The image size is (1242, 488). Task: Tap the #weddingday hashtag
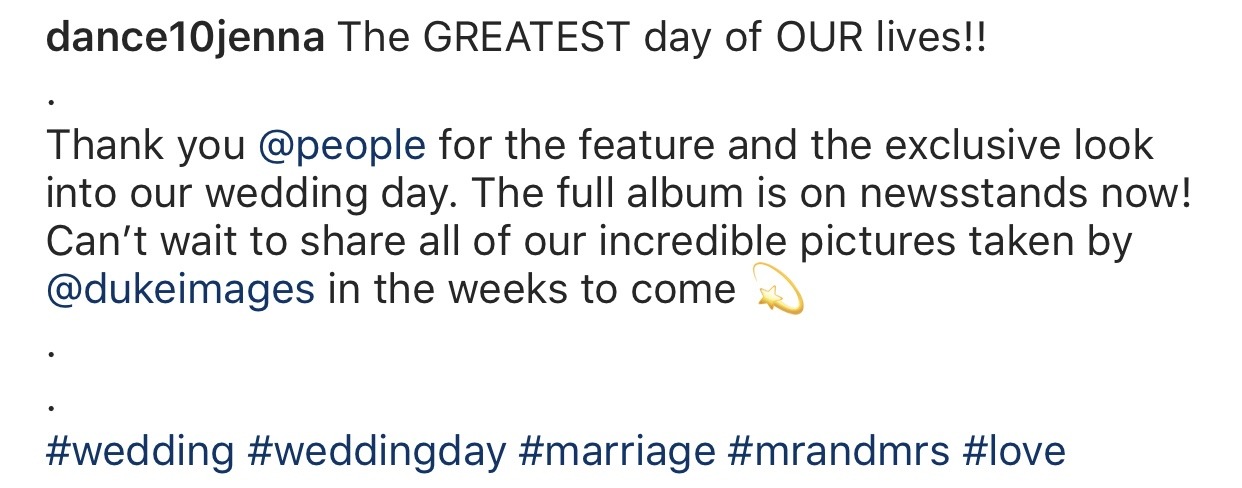pyautogui.click(x=376, y=452)
